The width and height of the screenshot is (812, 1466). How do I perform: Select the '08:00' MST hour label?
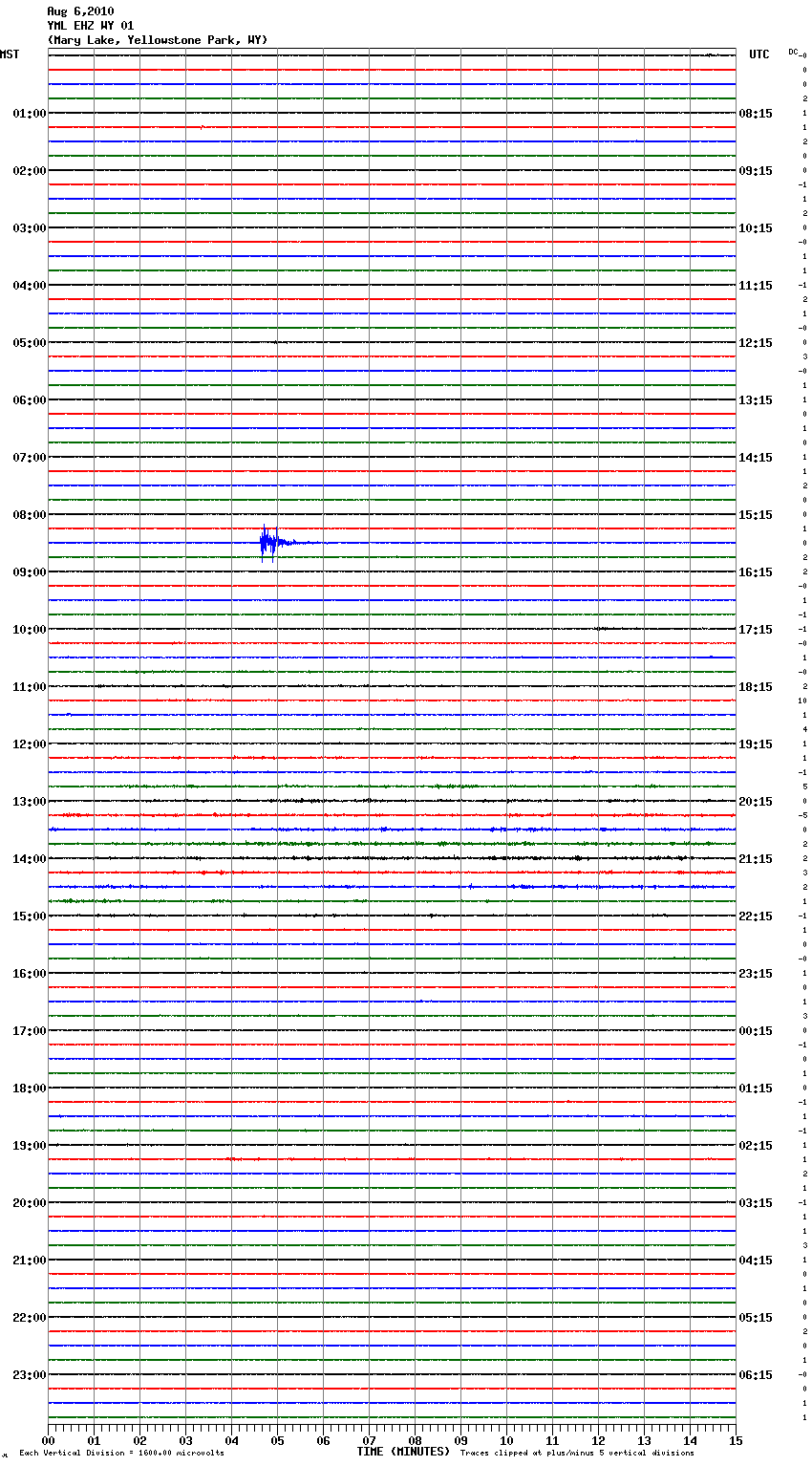[30, 515]
